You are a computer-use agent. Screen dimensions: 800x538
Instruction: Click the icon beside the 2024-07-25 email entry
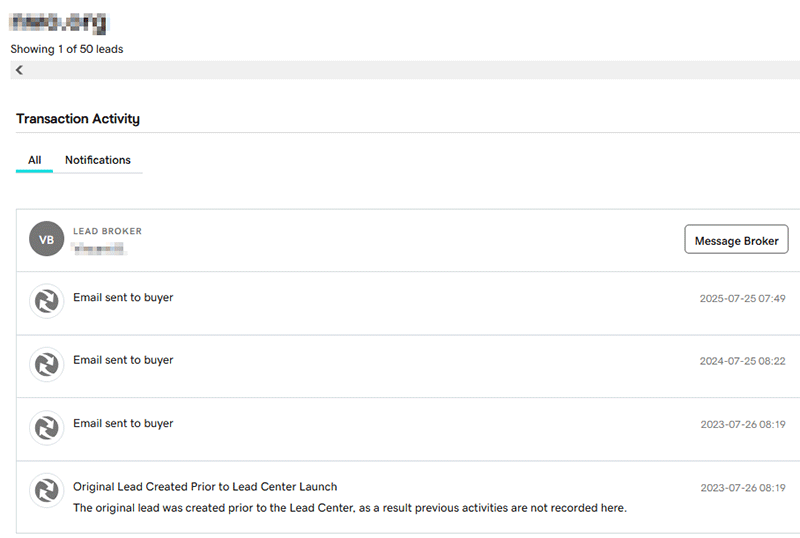(x=47, y=364)
